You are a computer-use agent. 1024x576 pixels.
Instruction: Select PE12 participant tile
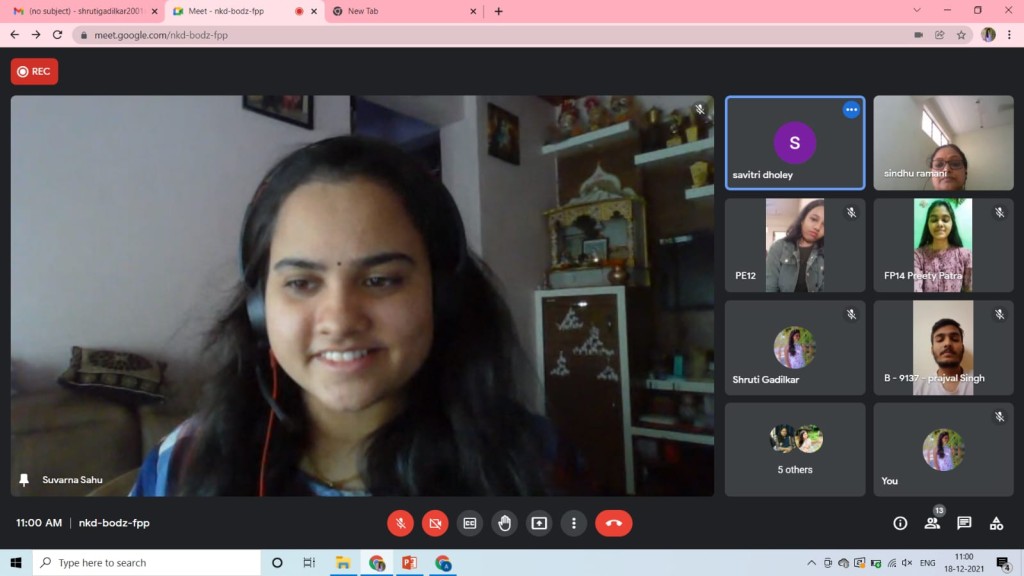click(795, 245)
